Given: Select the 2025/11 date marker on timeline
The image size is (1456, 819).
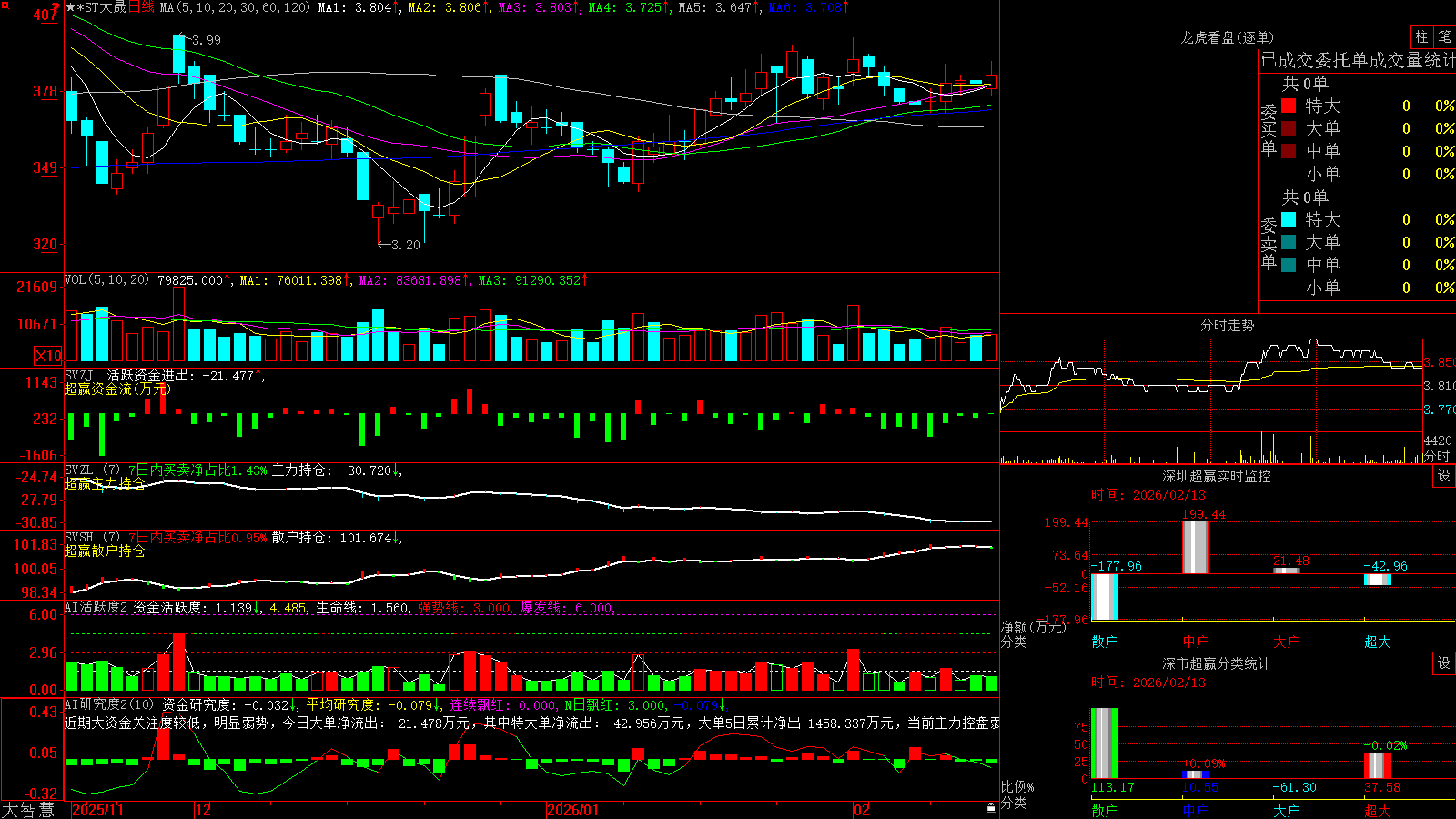Looking at the screenshot, I should 97,810.
